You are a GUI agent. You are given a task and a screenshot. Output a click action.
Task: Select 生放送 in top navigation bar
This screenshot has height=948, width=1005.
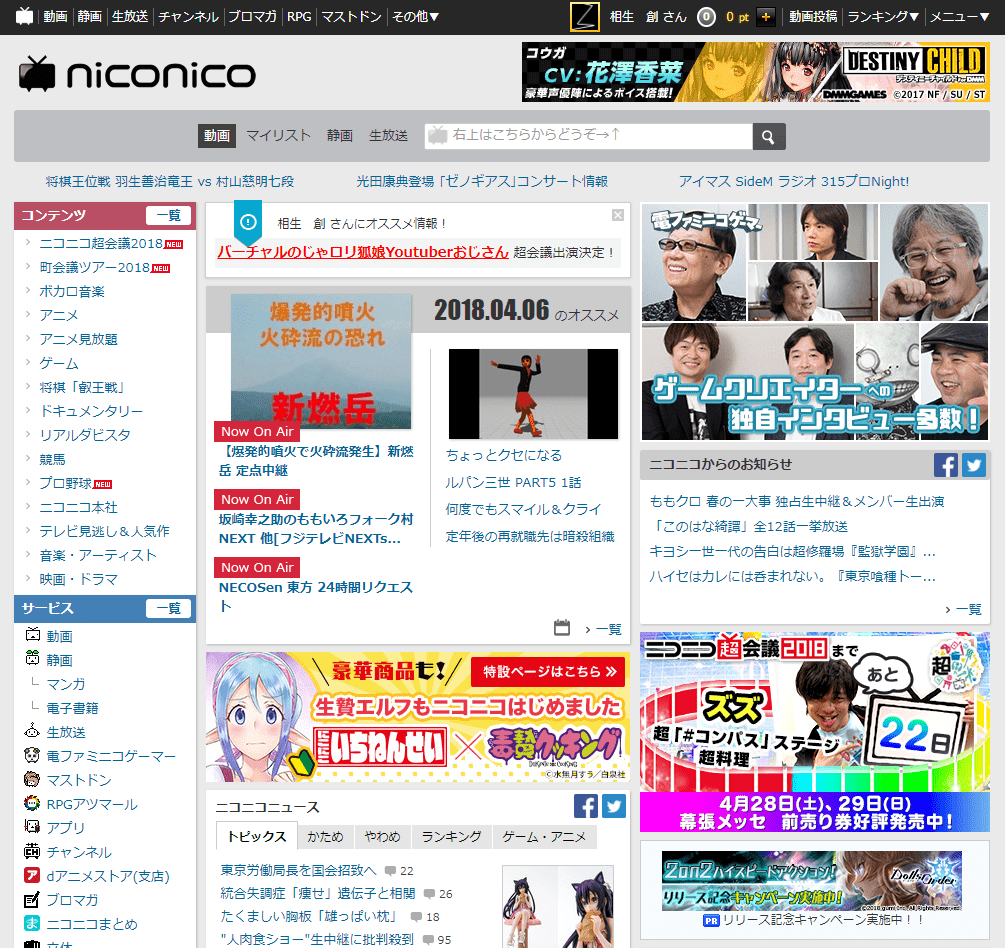pyautogui.click(x=130, y=17)
